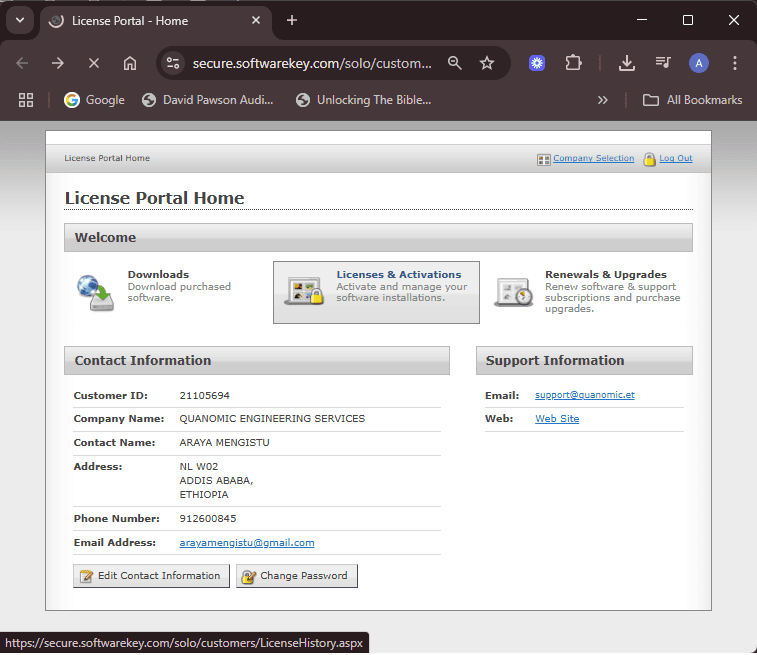757x655 pixels.
Task: Click the Change Password key icon
Action: click(x=248, y=576)
